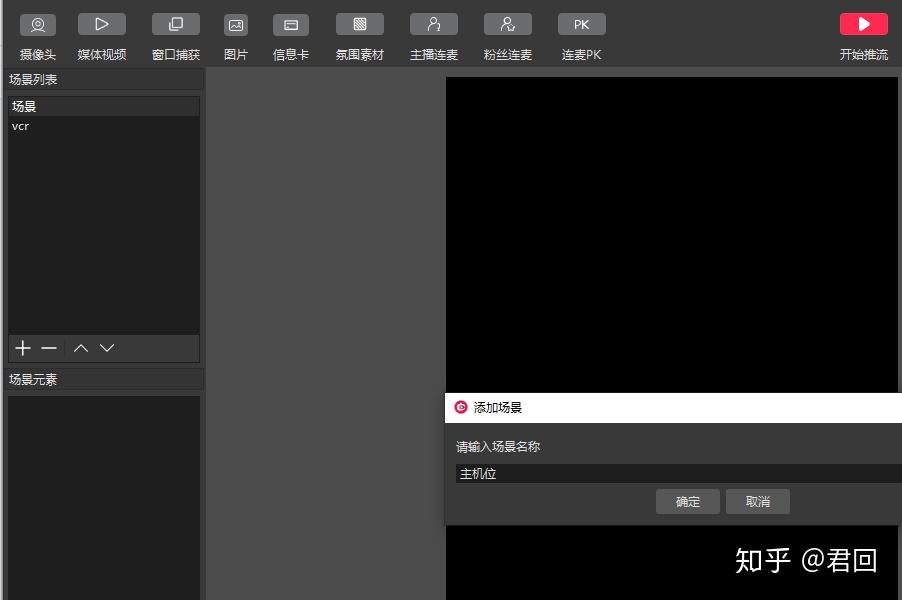Screen dimensions: 902x600
Task: Add an info card (信息卡)
Action: pyautogui.click(x=291, y=25)
